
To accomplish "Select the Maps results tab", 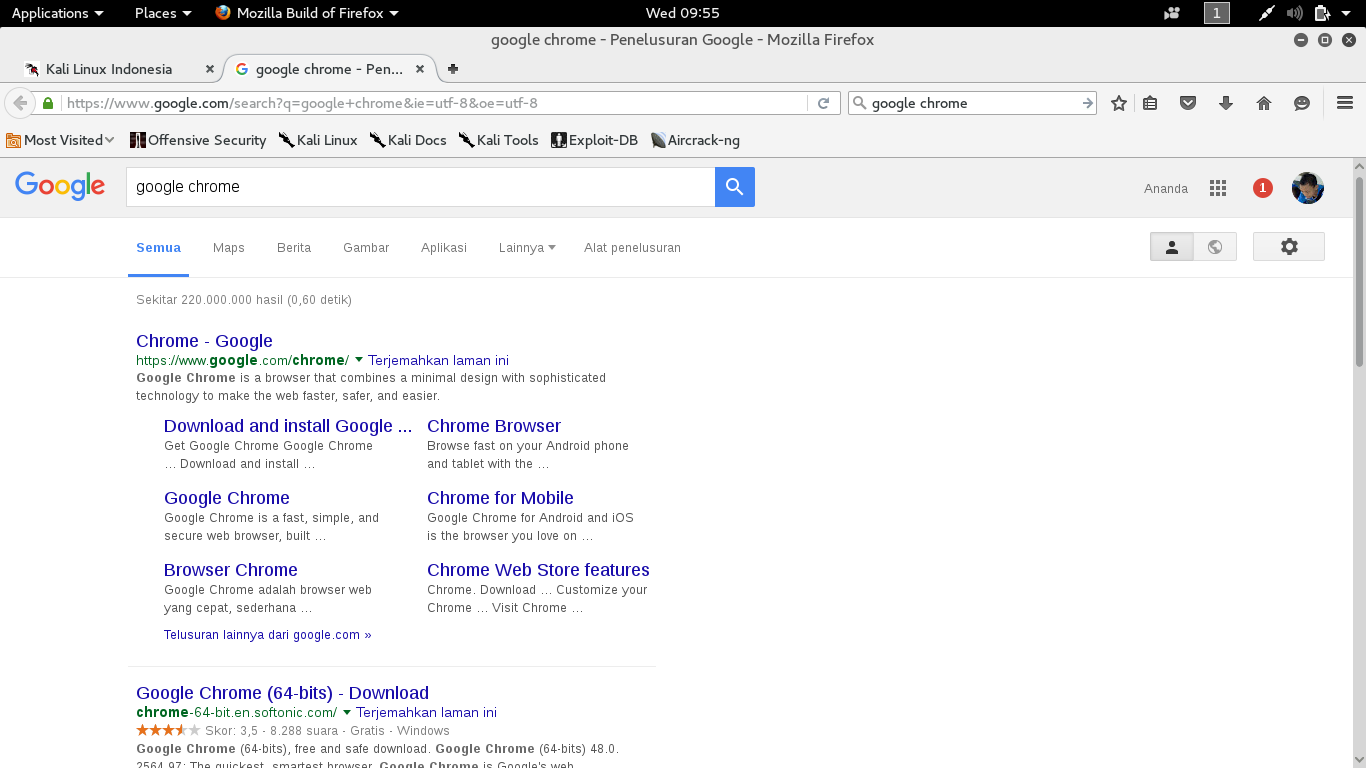I will tap(229, 248).
